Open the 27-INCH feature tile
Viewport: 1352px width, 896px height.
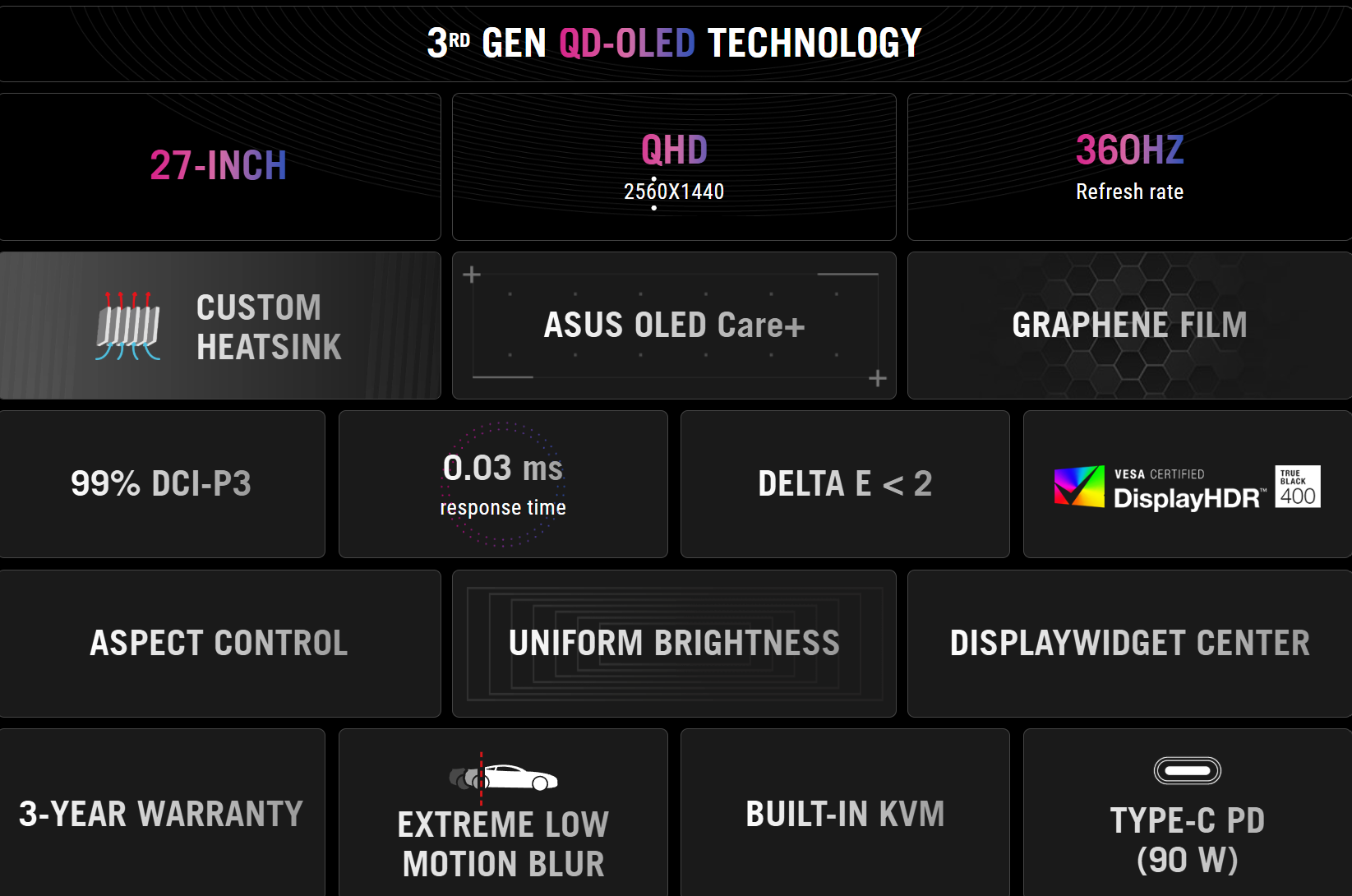220,167
